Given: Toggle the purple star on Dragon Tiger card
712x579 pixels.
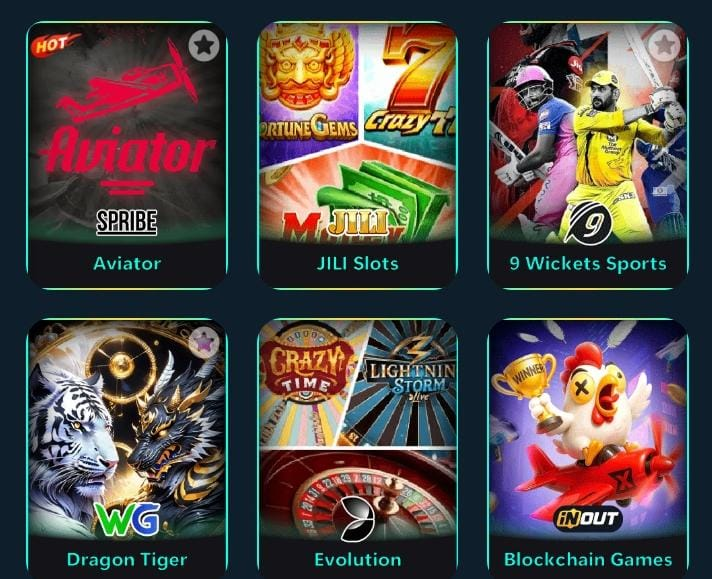Looking at the screenshot, I should 204,341.
